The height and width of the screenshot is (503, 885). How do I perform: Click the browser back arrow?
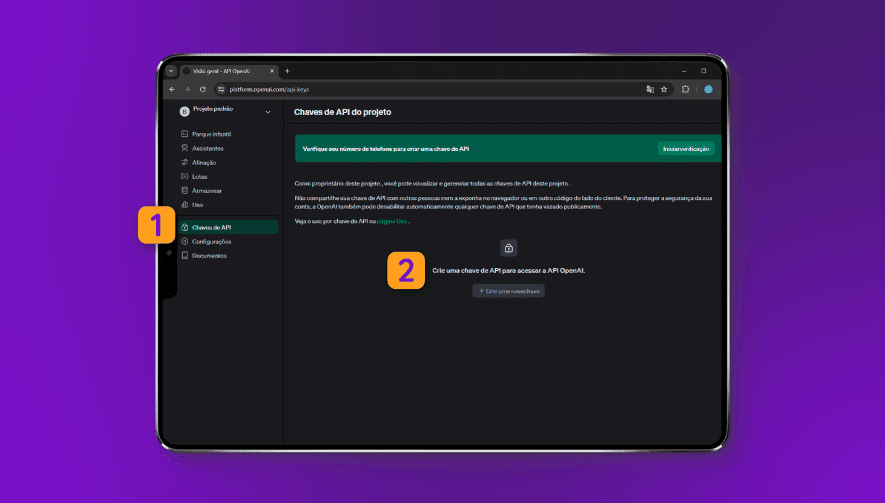pyautogui.click(x=172, y=89)
